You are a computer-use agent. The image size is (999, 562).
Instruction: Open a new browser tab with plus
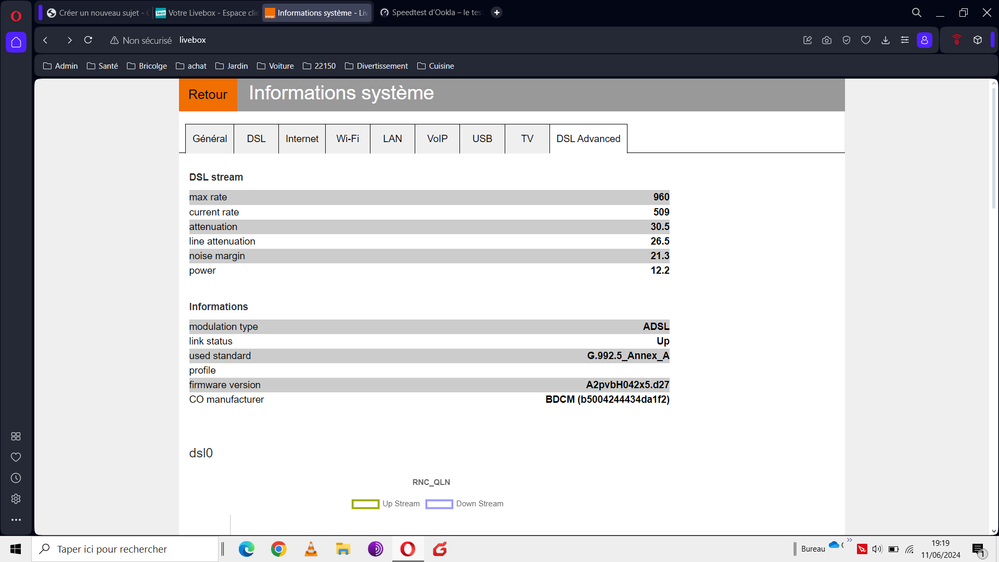(x=497, y=13)
